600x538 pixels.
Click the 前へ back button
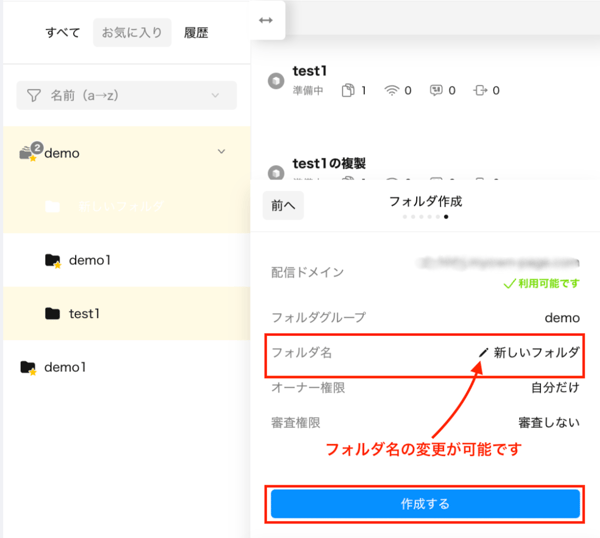283,205
